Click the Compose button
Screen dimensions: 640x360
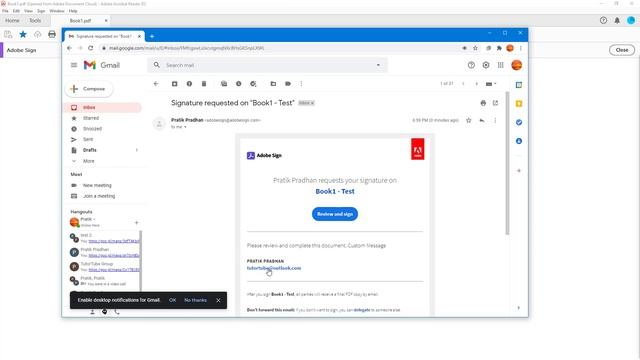click(x=89, y=89)
